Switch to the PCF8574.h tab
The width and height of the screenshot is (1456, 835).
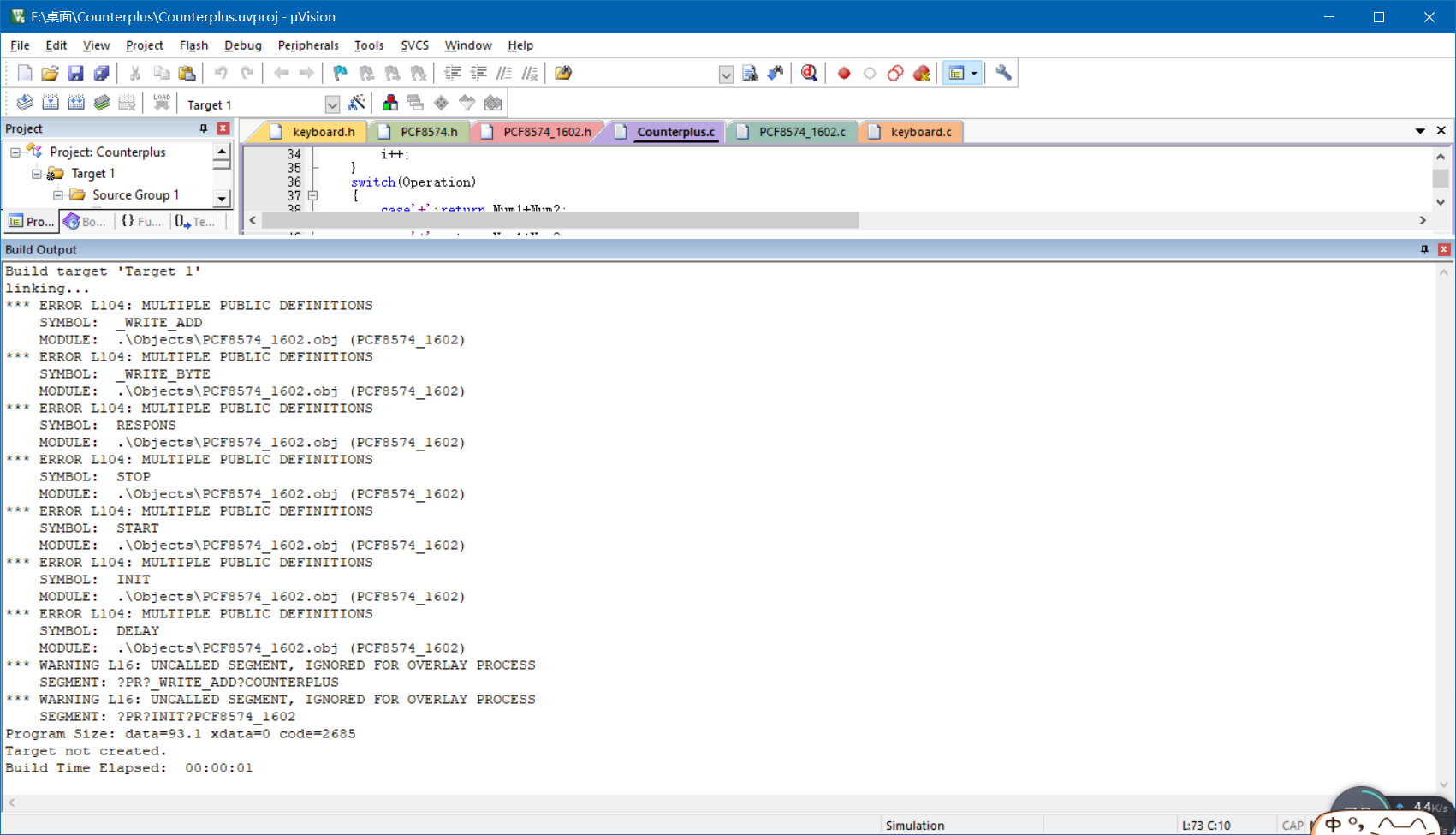point(420,132)
